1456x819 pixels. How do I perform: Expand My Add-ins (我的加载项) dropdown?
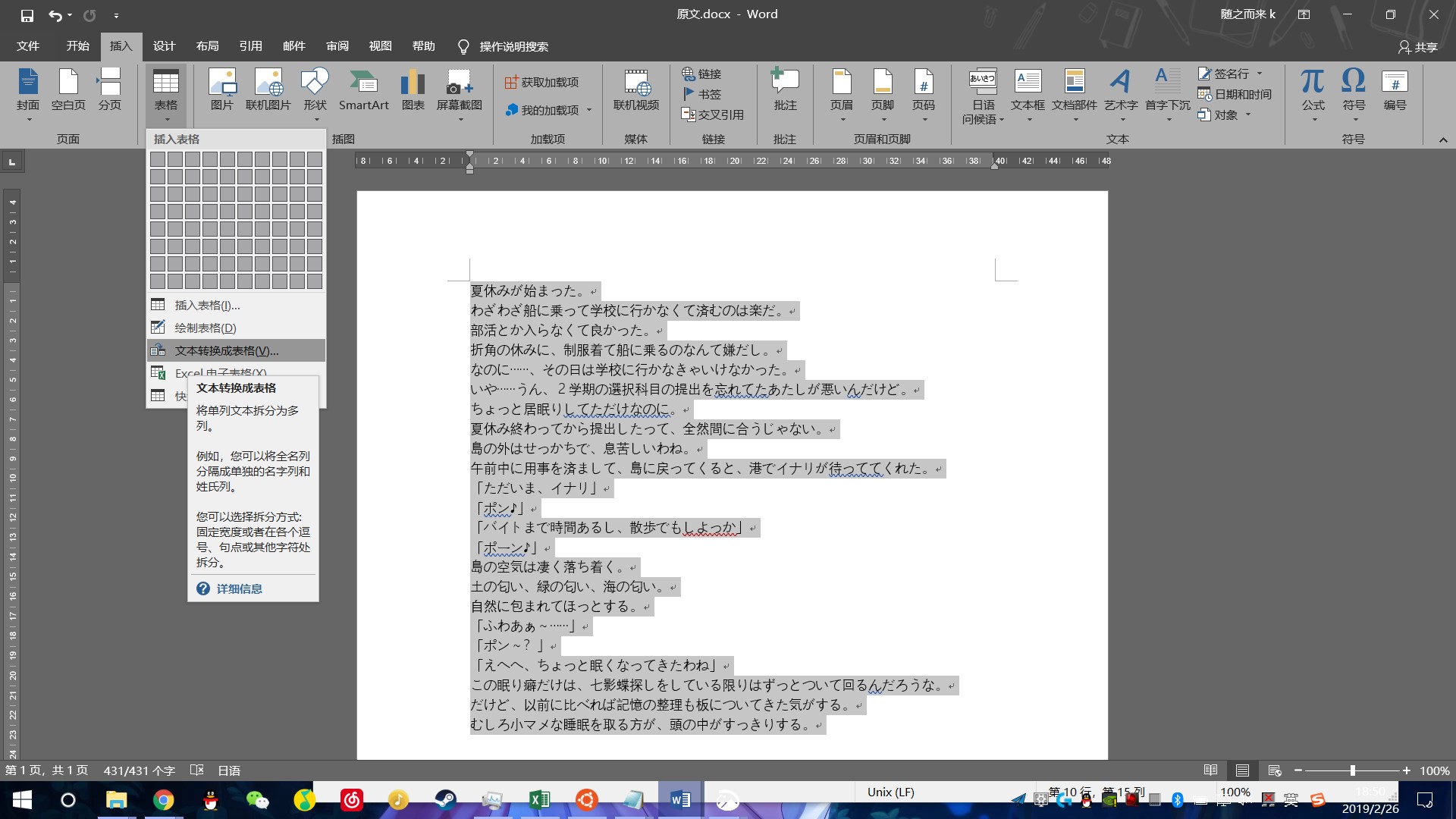click(x=589, y=110)
